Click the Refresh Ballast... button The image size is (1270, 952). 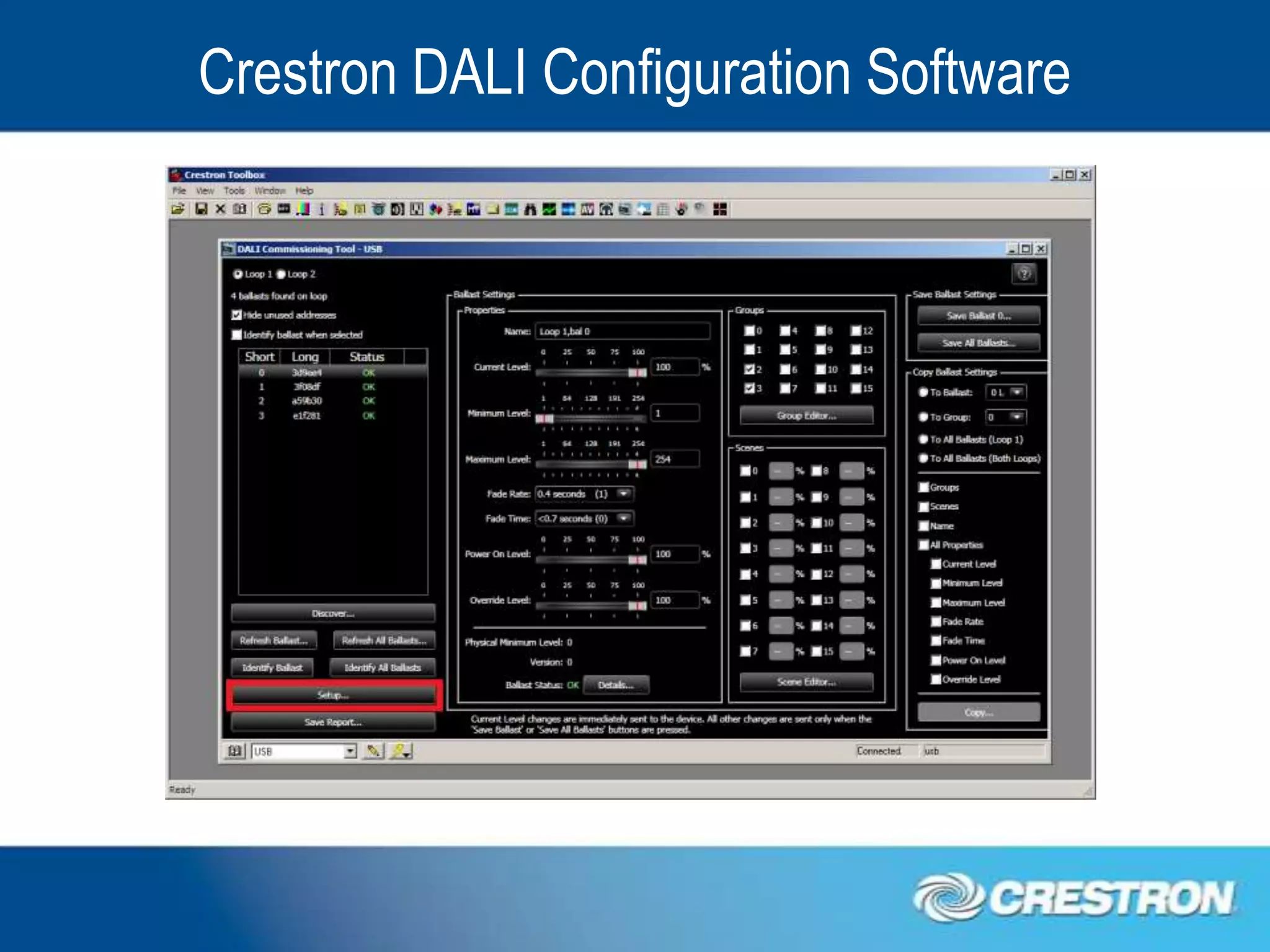(273, 640)
